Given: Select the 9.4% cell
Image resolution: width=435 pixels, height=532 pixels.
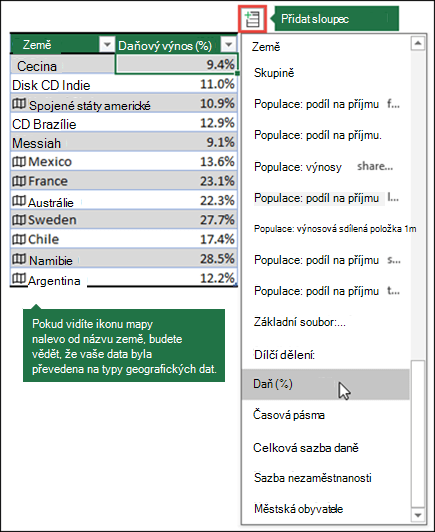Looking at the screenshot, I should coord(176,64).
